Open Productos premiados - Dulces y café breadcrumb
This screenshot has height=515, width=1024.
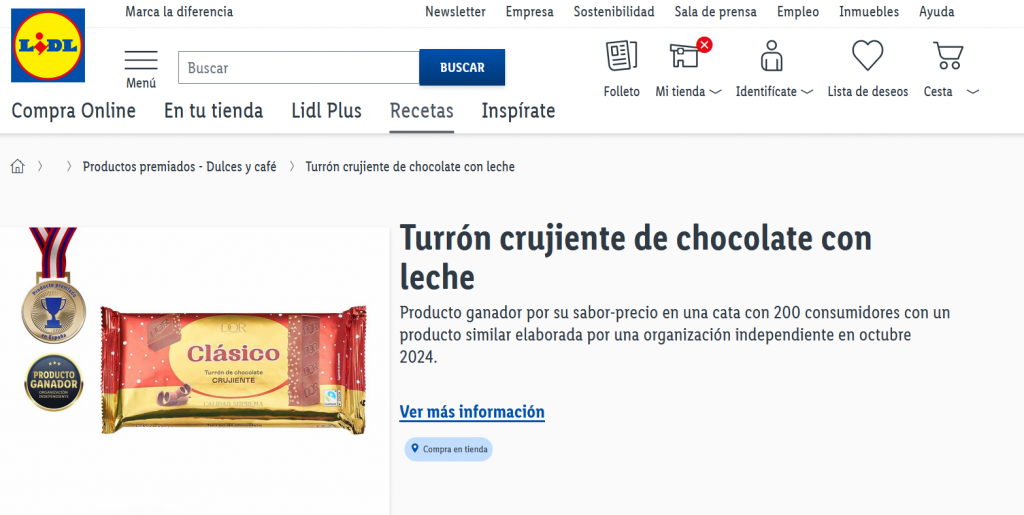180,166
